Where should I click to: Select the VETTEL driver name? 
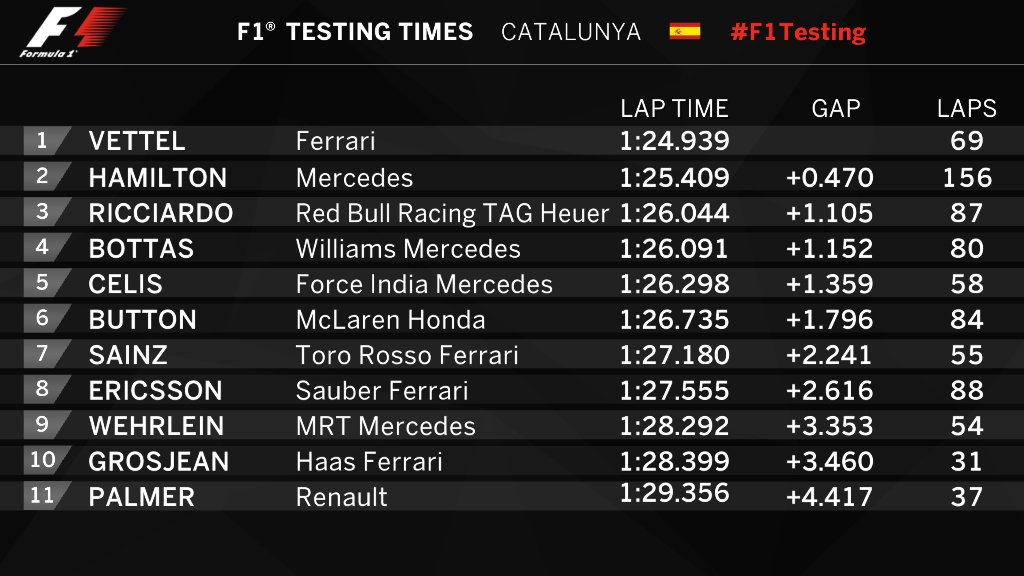[137, 142]
